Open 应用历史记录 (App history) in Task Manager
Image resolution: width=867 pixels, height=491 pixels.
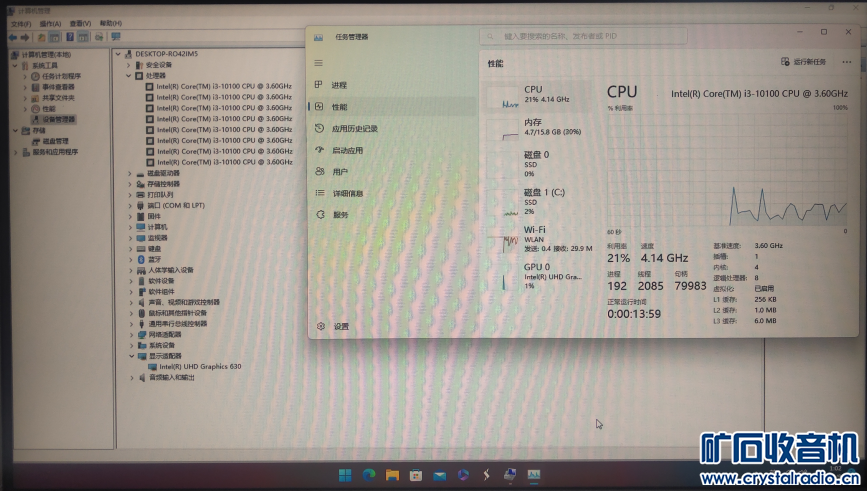point(391,128)
